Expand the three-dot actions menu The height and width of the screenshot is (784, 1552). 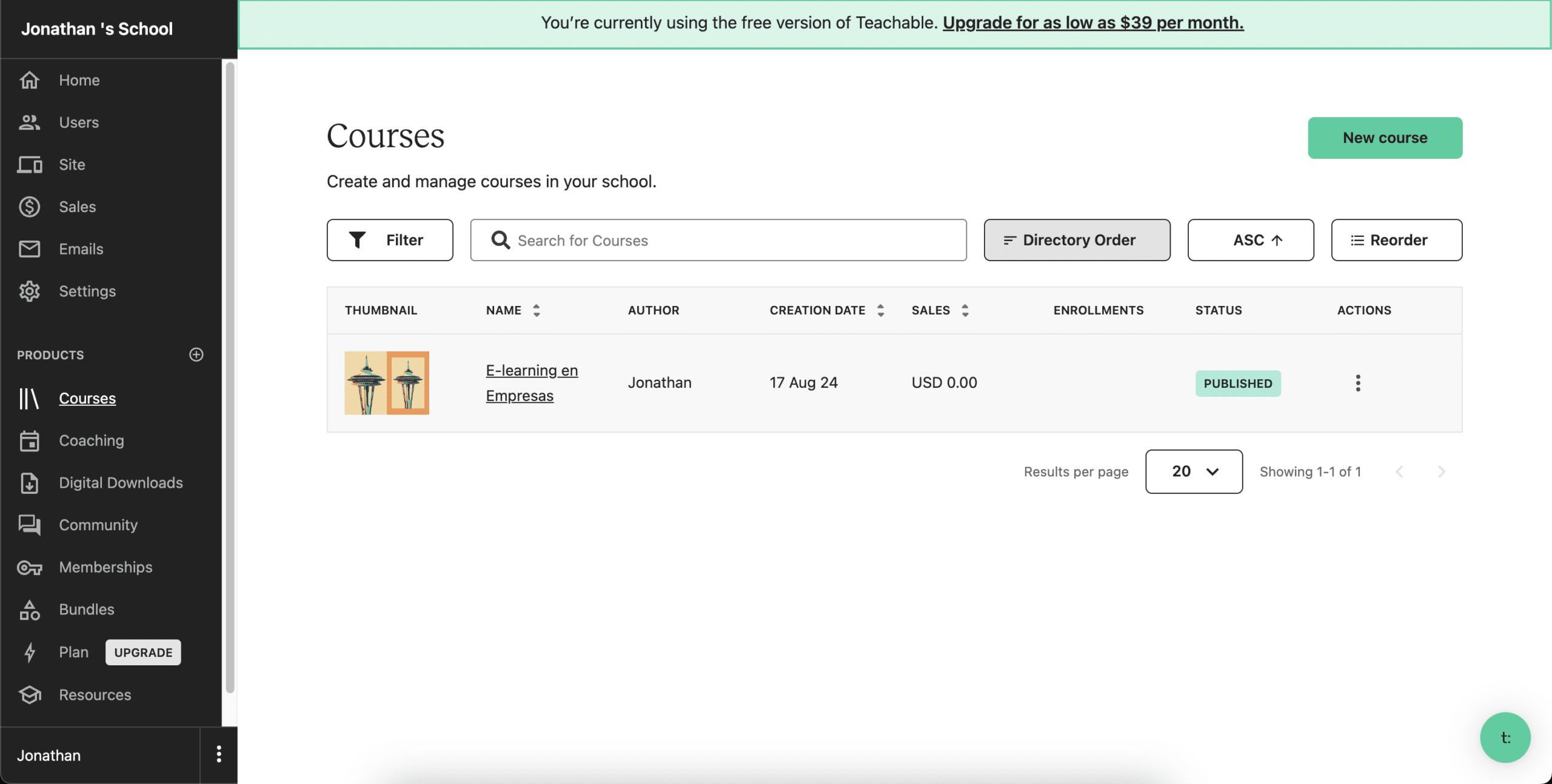tap(1357, 383)
